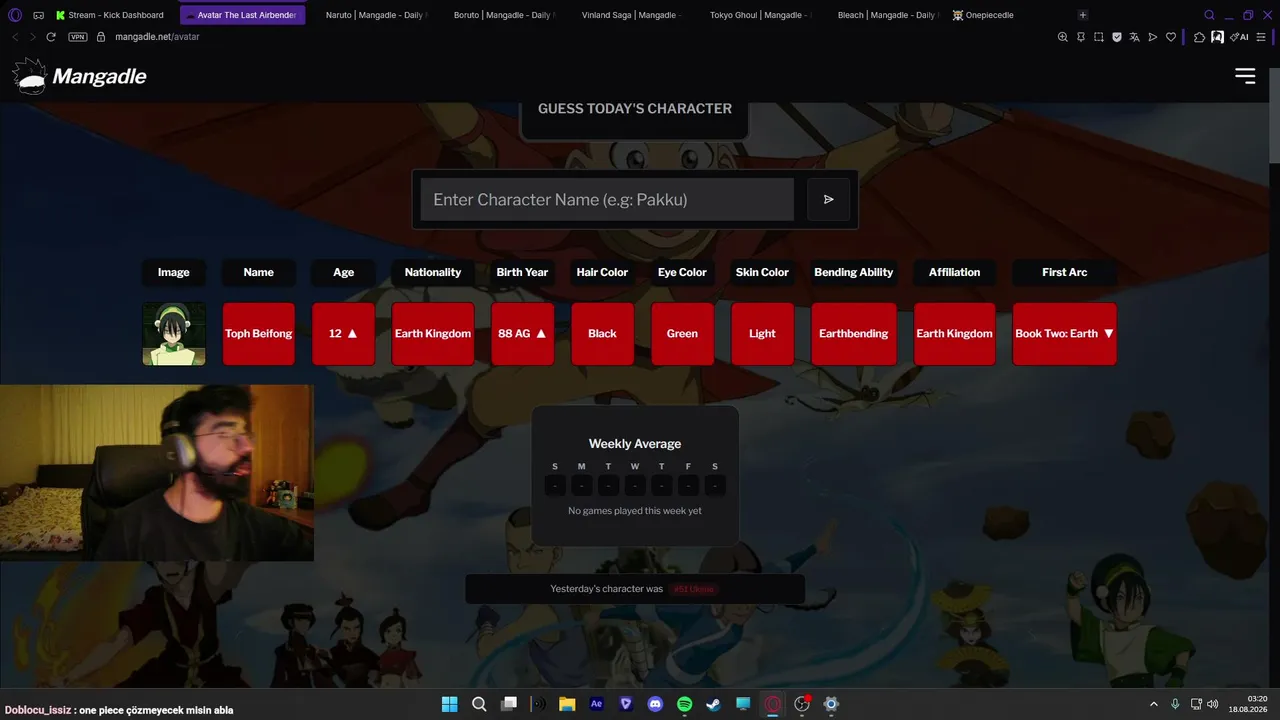Click Toph Beifong's character image

click(174, 334)
